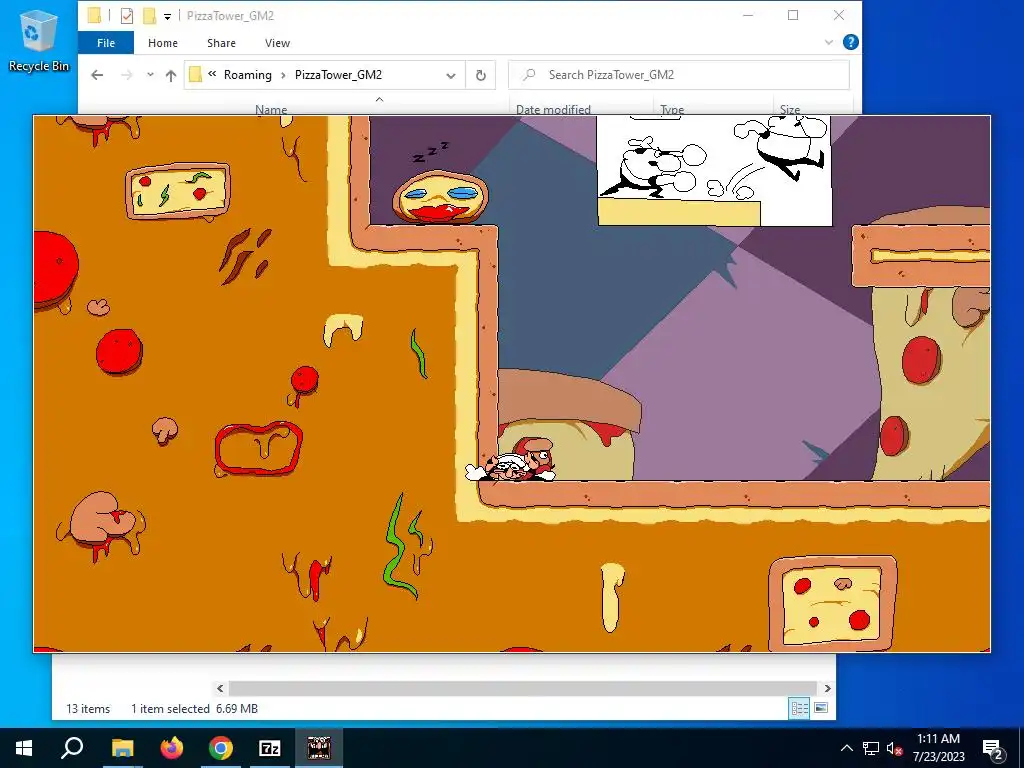1024x768 pixels.
Task: Open Explorer Help question mark
Action: point(850,42)
